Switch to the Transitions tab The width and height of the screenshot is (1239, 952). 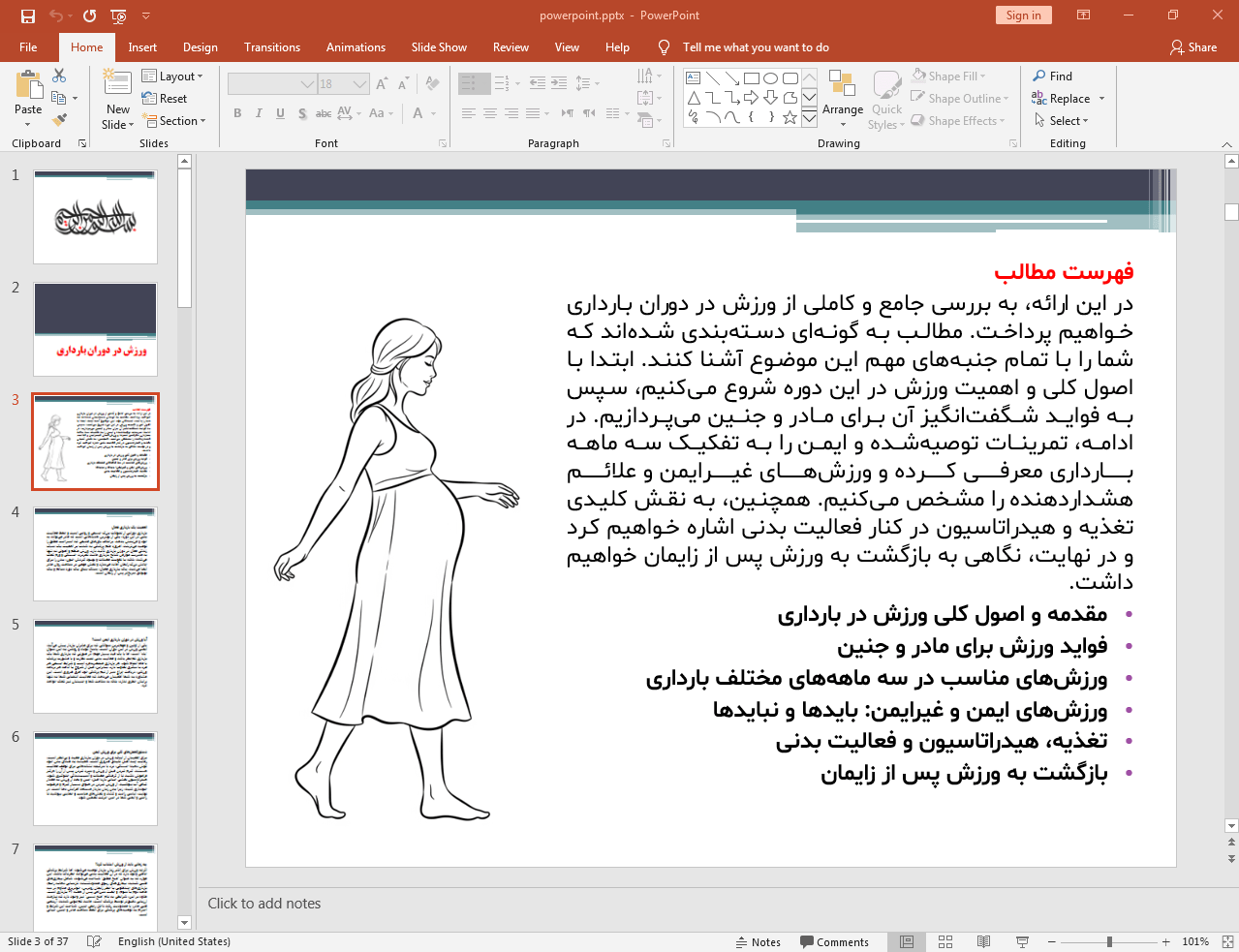pyautogui.click(x=271, y=46)
